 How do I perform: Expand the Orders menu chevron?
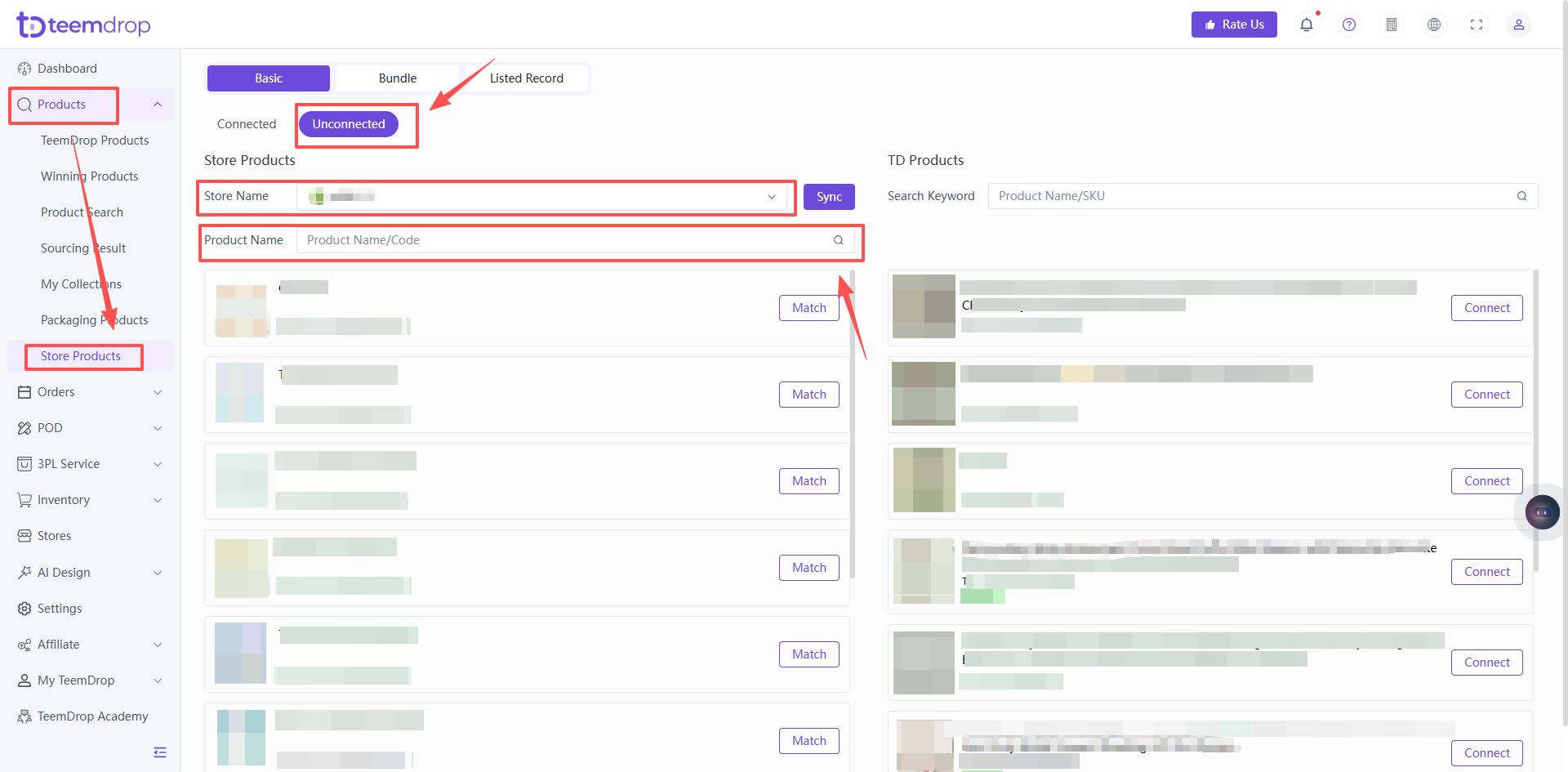click(x=158, y=392)
